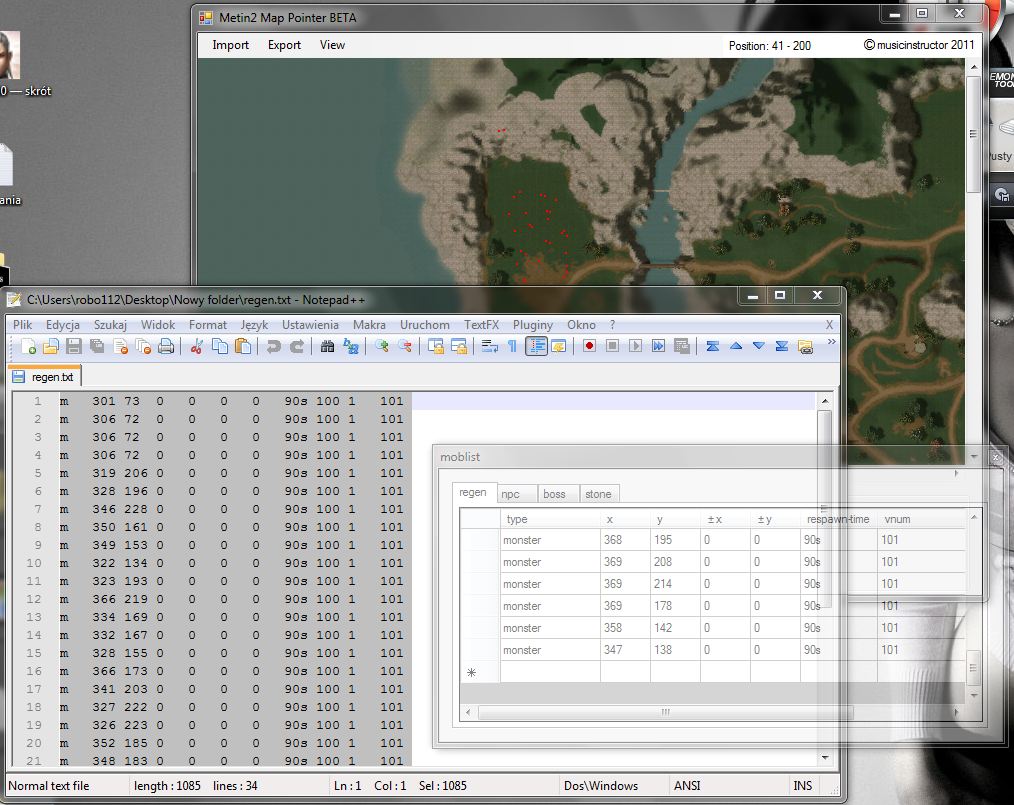Click the Save All toolbar icon
The width and height of the screenshot is (1014, 805).
point(97,347)
